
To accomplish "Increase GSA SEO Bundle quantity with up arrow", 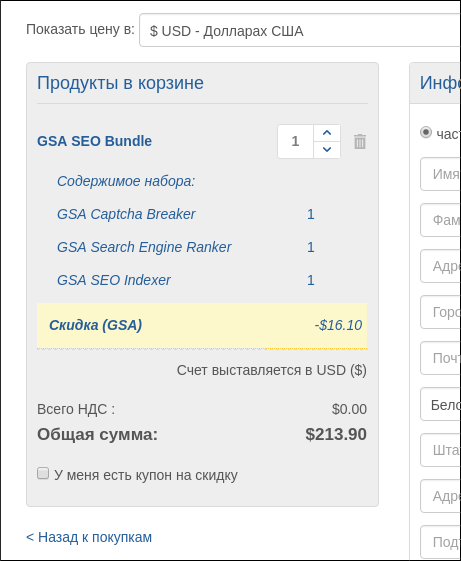I will [327, 133].
